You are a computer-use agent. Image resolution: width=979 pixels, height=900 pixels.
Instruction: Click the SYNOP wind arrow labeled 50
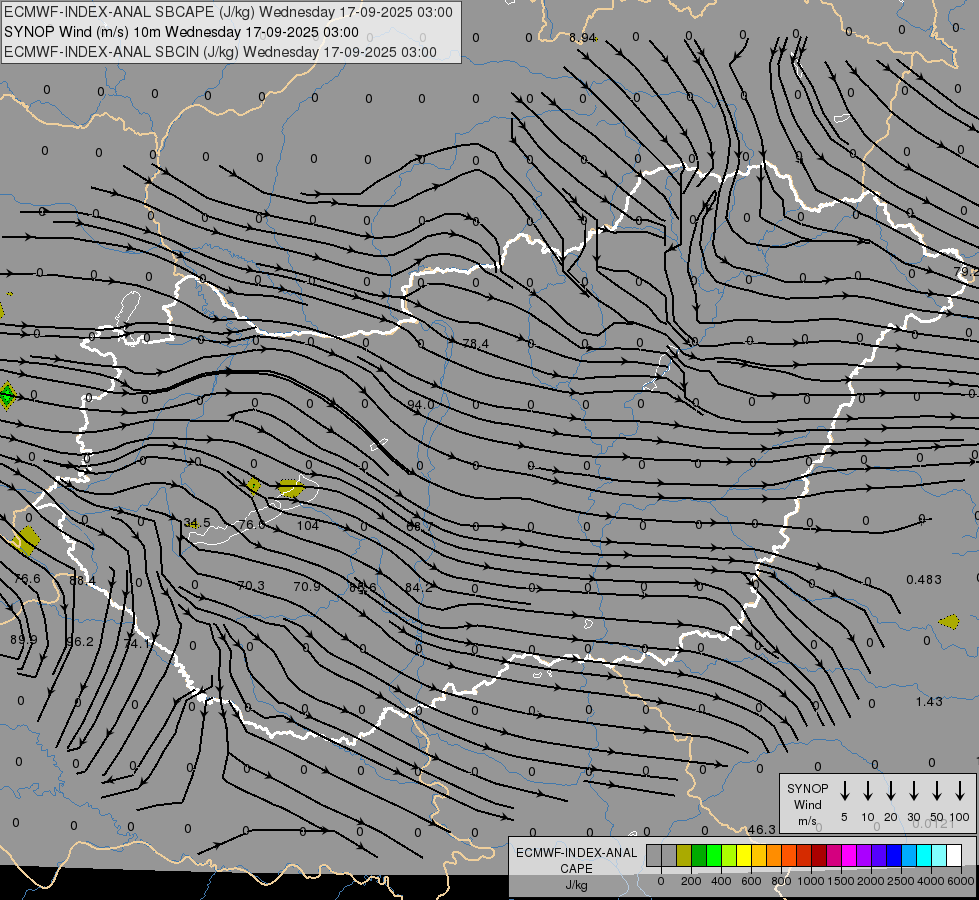coord(937,791)
